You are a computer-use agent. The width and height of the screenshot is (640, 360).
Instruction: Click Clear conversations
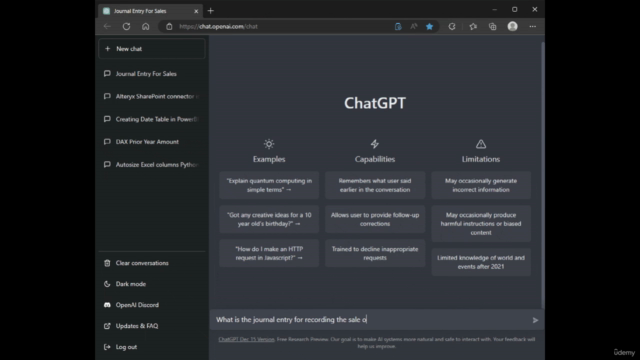click(x=152, y=263)
